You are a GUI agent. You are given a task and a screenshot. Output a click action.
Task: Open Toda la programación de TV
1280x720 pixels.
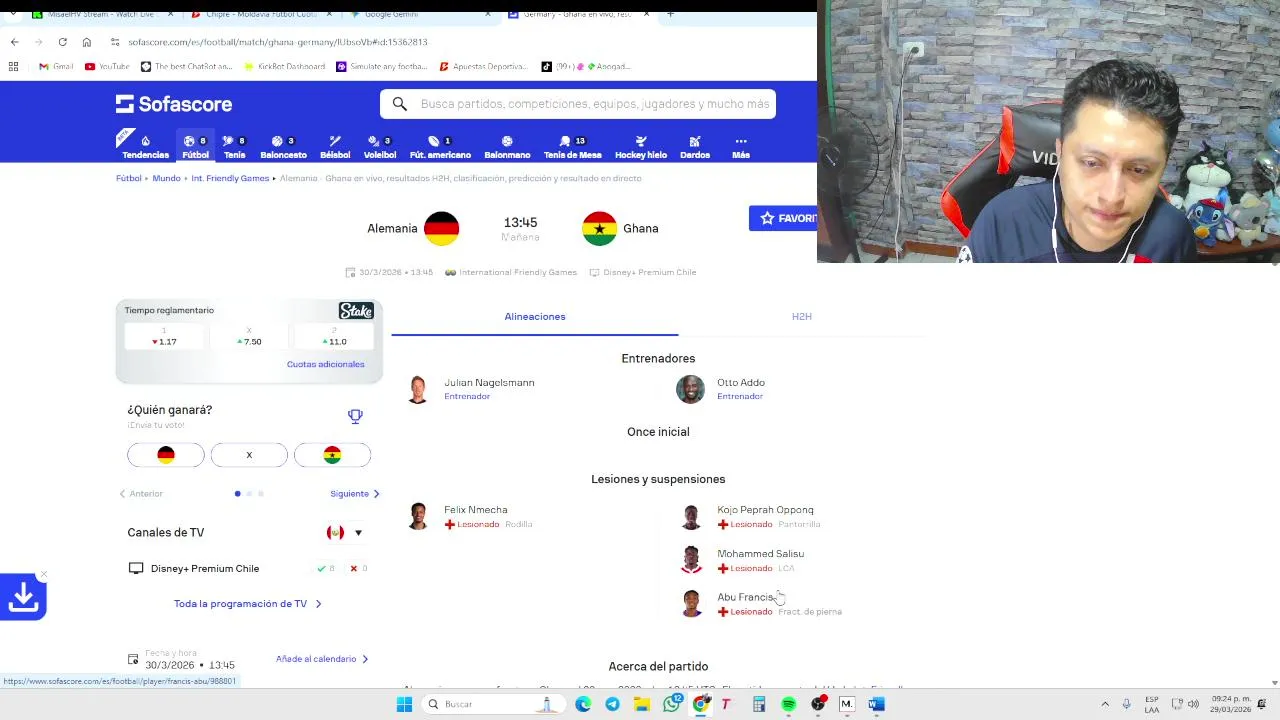pos(247,604)
